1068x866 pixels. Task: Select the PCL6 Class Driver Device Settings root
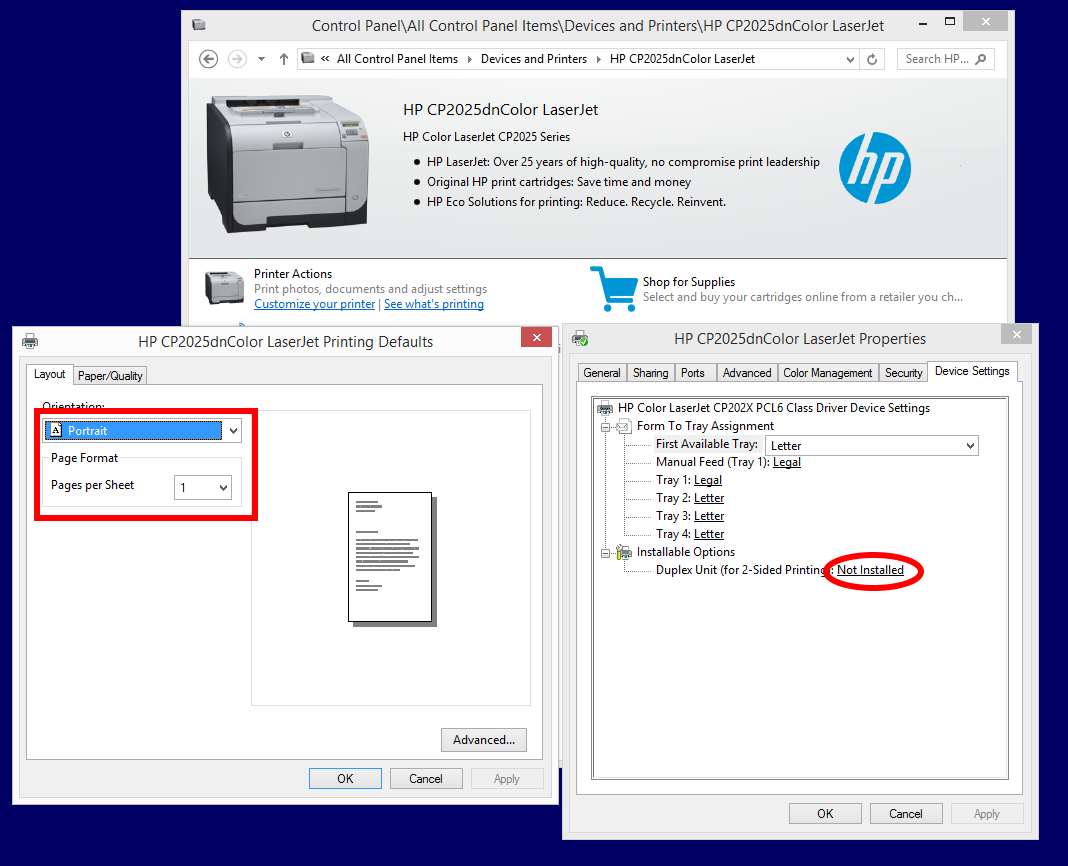(774, 407)
